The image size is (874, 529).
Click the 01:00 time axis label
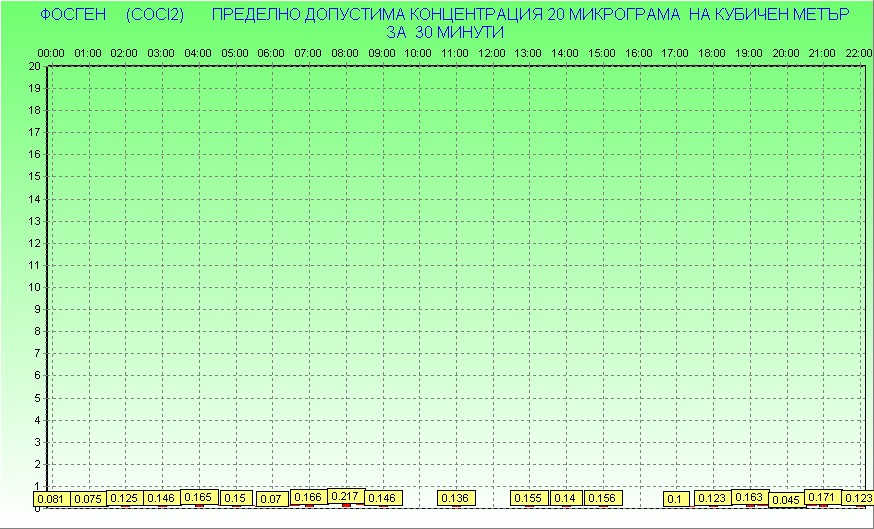(88, 53)
